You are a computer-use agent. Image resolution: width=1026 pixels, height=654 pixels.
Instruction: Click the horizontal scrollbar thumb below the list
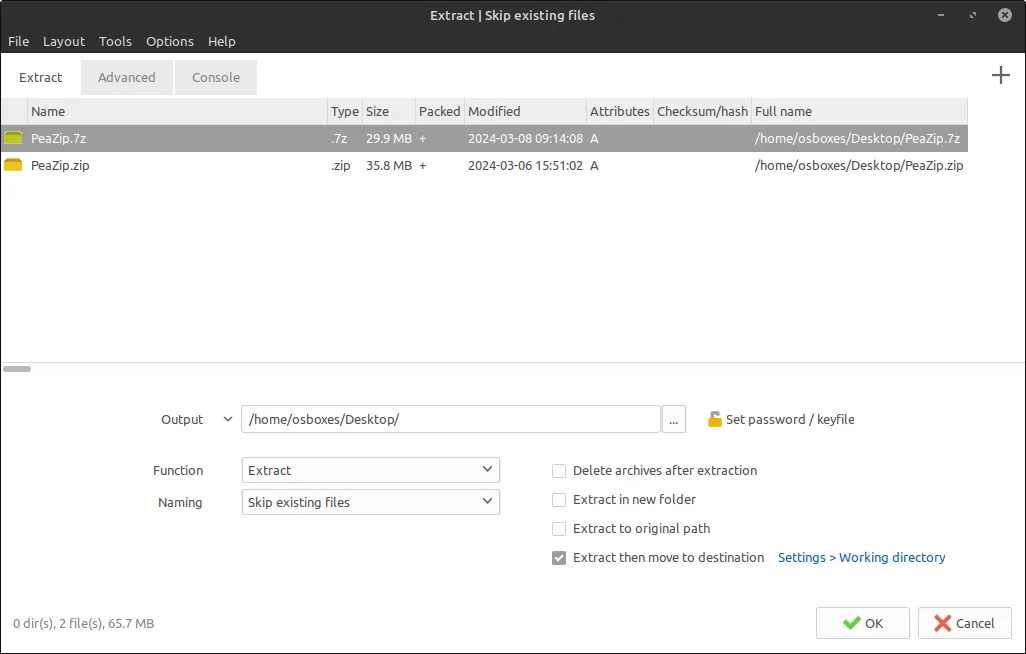pos(17,369)
